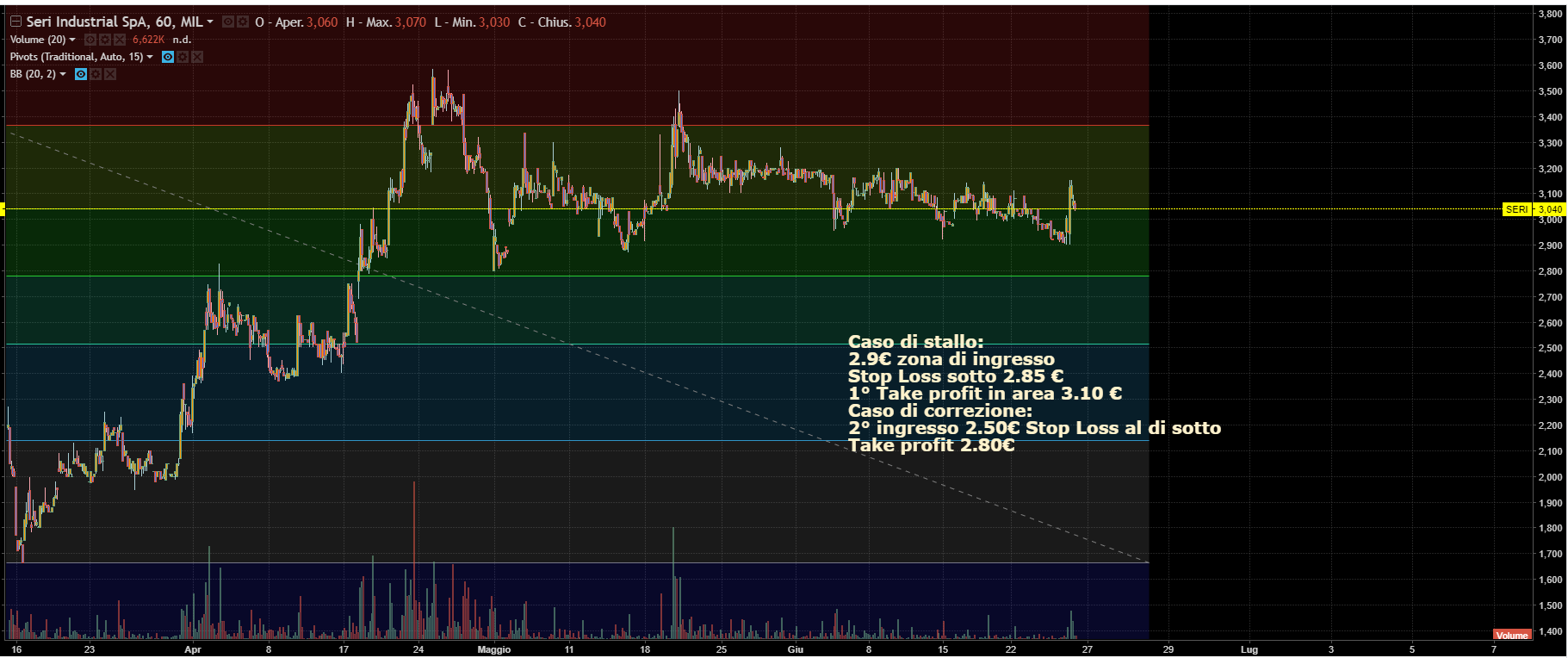Remove the BB indicator with X
Image resolution: width=1568 pixels, height=658 pixels.
click(109, 74)
